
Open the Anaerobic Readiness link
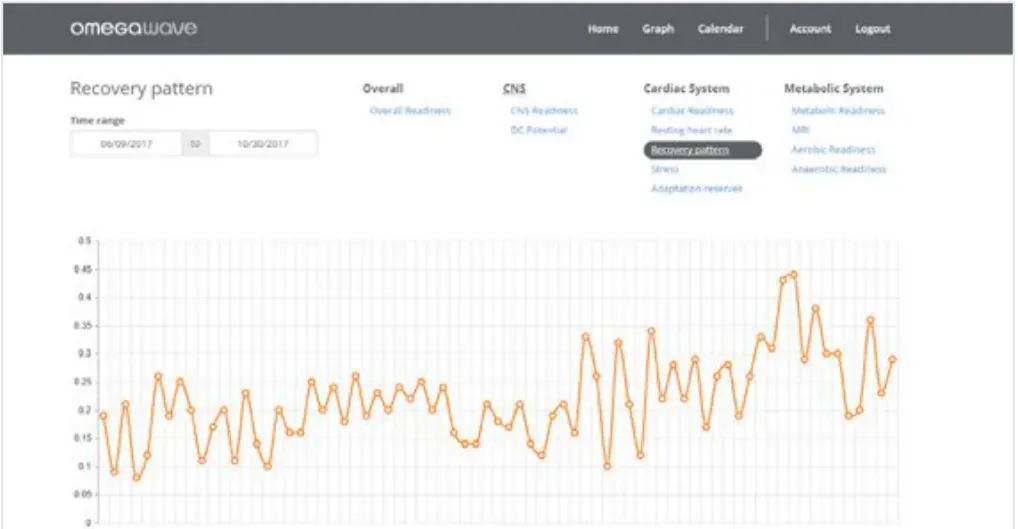pyautogui.click(x=839, y=169)
